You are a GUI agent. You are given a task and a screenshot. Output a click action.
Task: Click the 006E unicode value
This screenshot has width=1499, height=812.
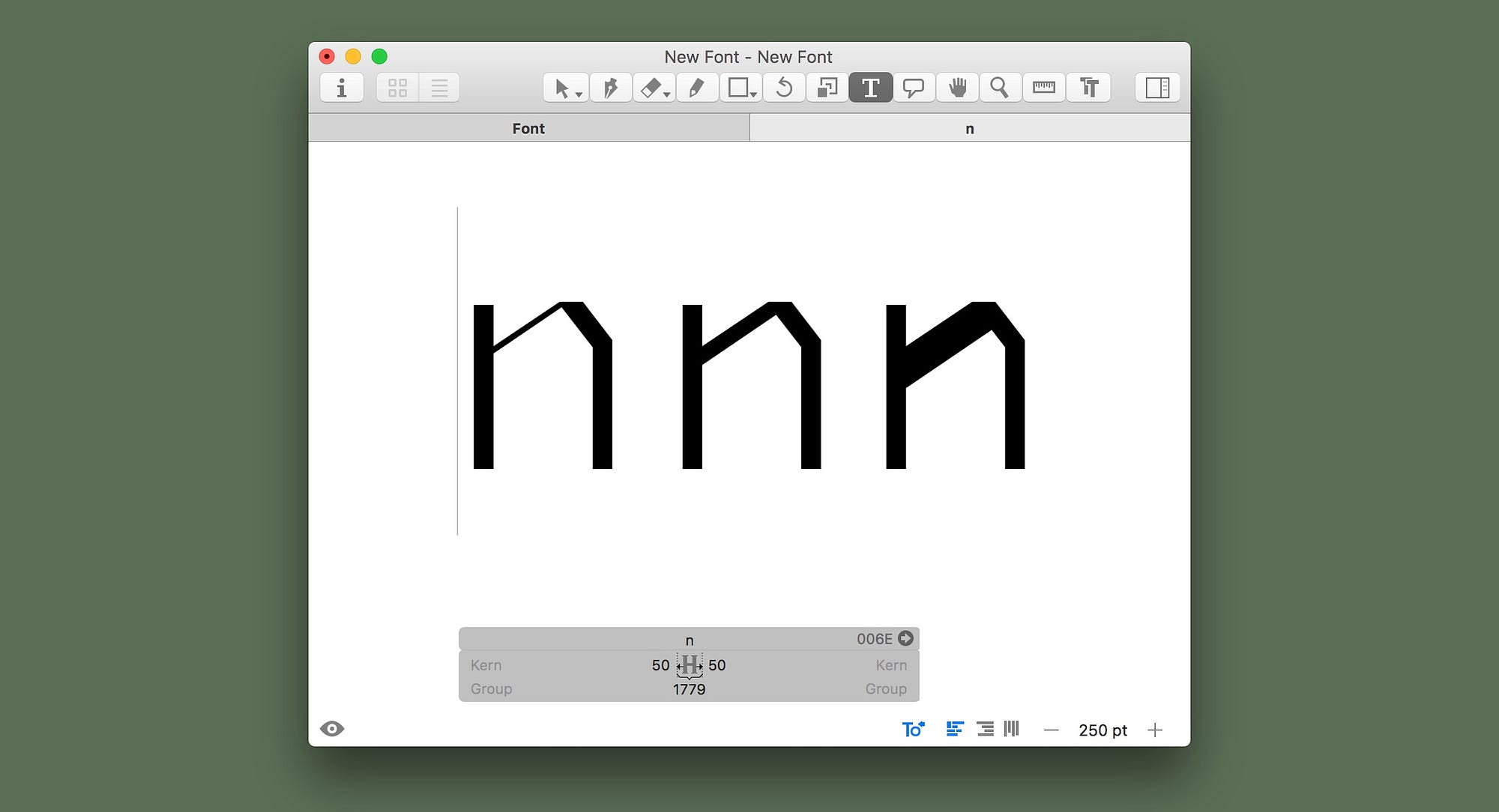point(875,639)
